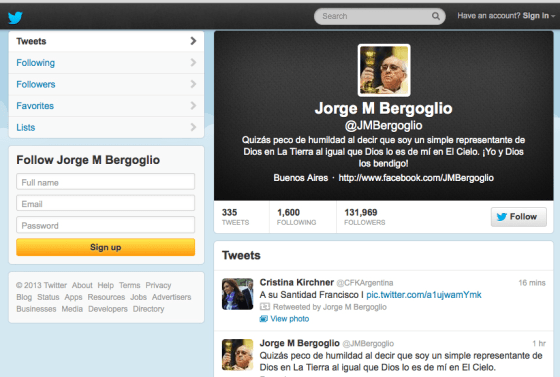
Task: Click Jorge M Bergoglio name in tweet
Action: 299,343
